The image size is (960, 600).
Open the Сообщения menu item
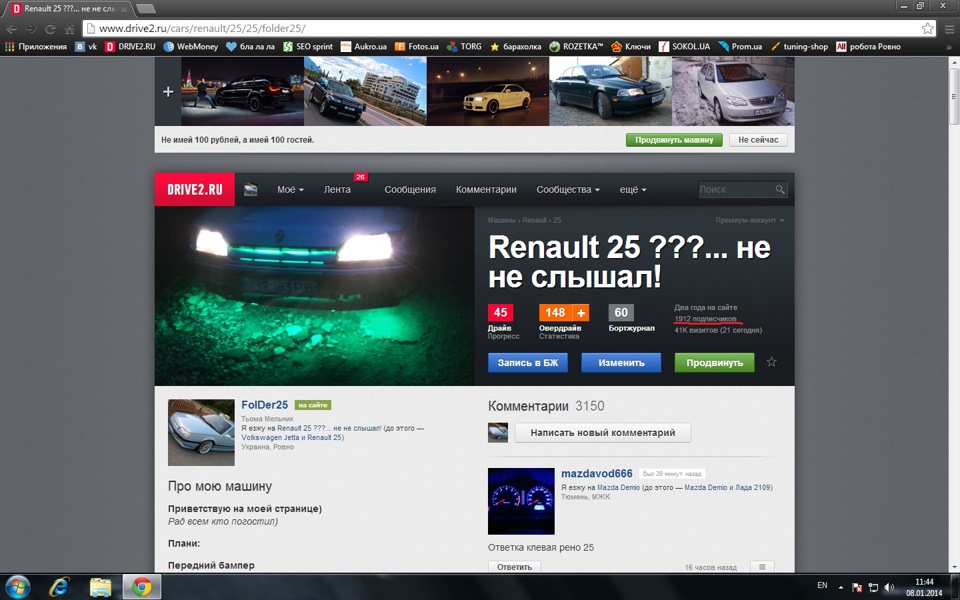[410, 190]
